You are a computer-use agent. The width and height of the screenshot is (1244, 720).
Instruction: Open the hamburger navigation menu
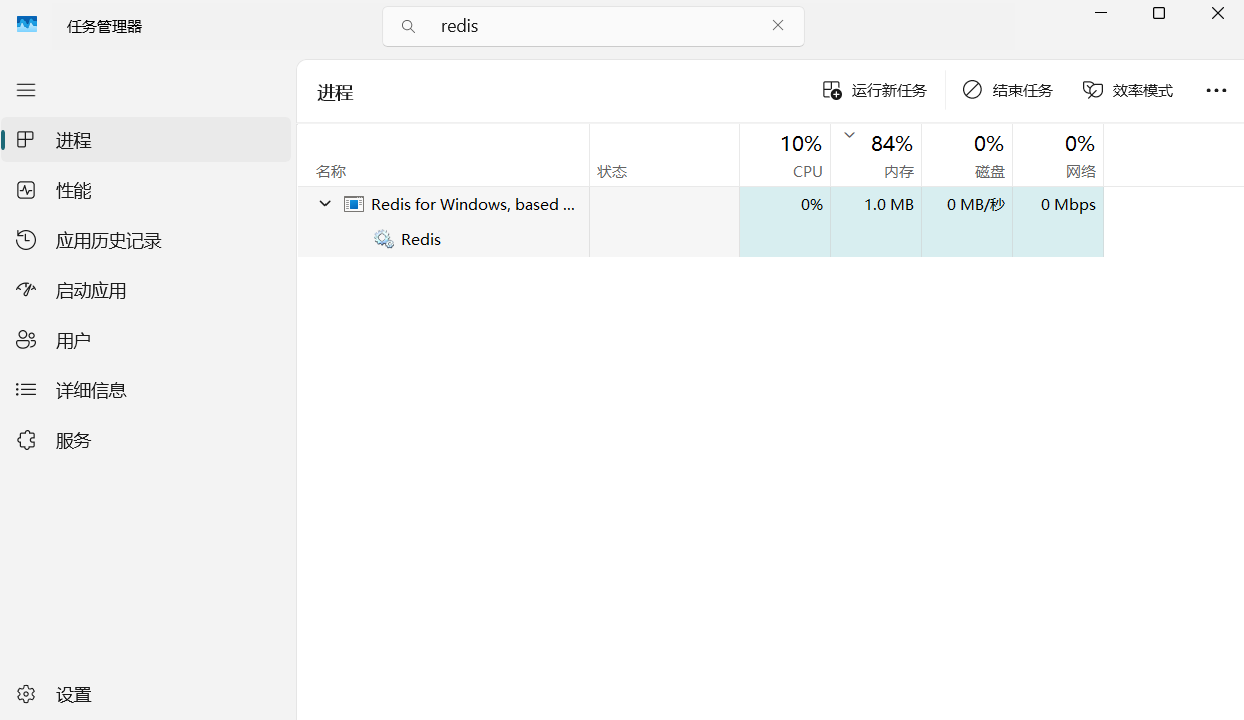26,90
